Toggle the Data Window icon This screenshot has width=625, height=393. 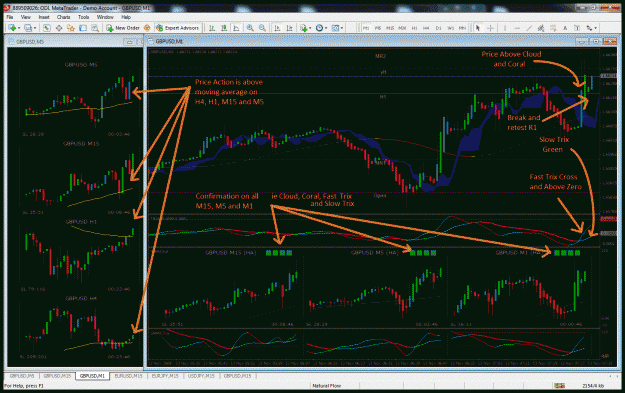coord(59,28)
